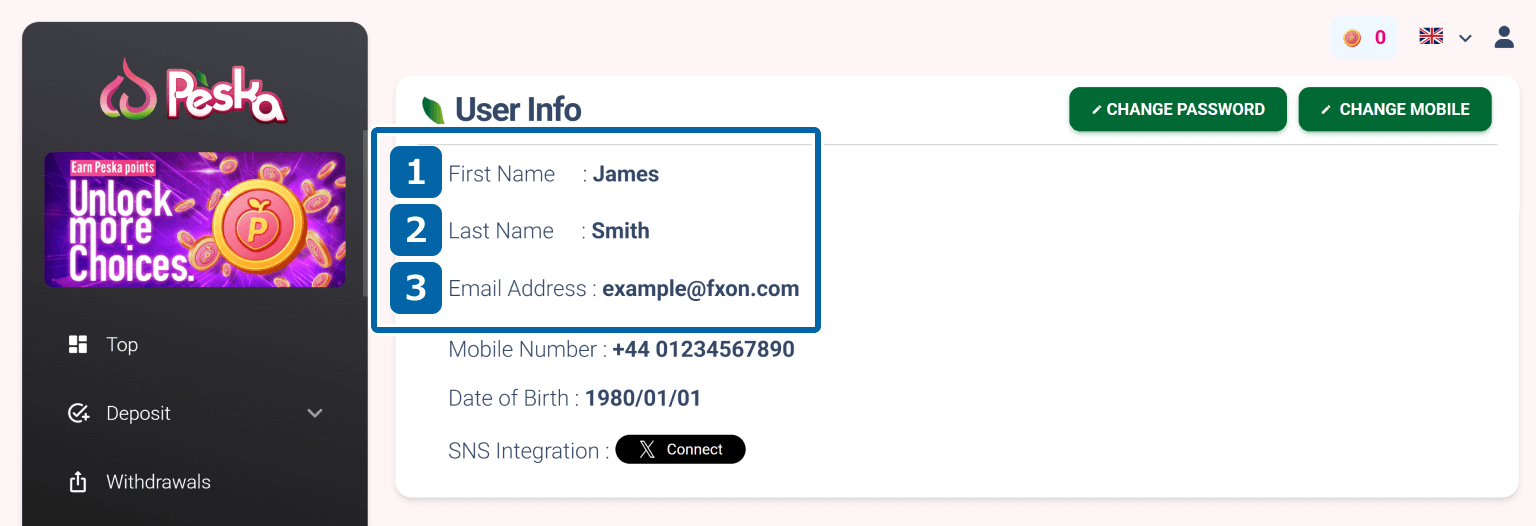Click the mobile number +44 01234567890

(x=703, y=350)
